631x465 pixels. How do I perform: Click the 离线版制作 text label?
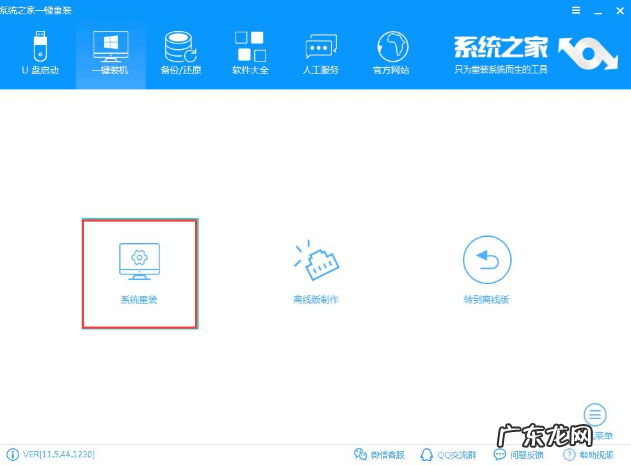coord(316,300)
